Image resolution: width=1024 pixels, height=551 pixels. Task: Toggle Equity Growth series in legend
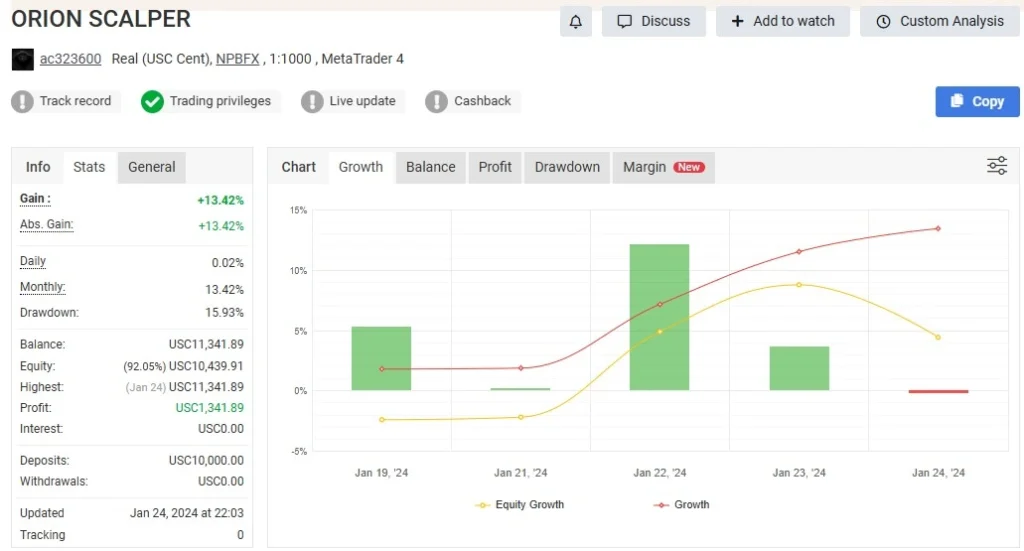520,505
